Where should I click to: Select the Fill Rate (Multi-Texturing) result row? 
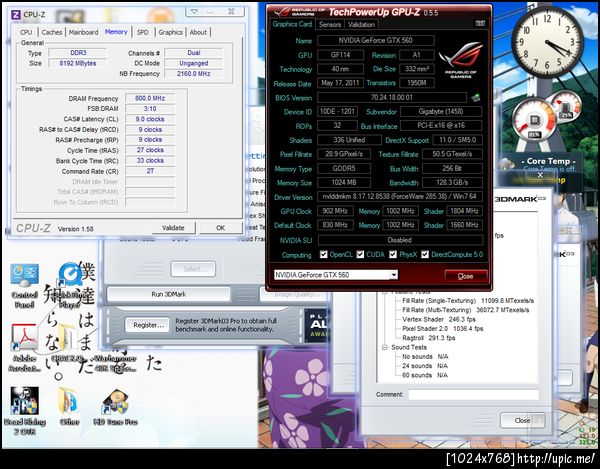tap(466, 310)
